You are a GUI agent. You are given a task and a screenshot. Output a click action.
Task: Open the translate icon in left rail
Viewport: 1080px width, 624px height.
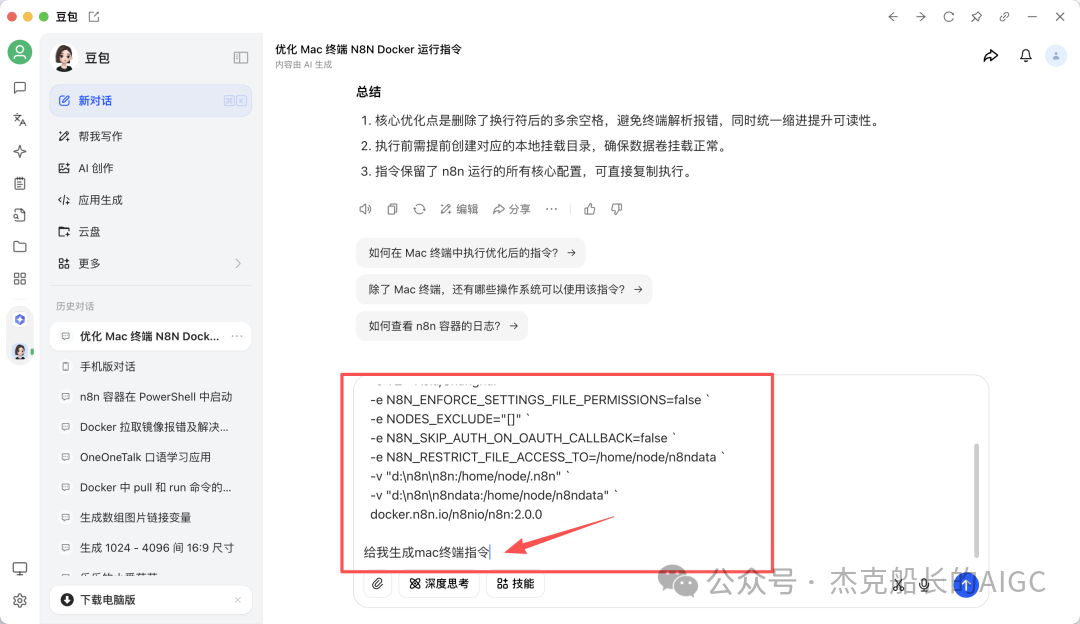point(19,119)
